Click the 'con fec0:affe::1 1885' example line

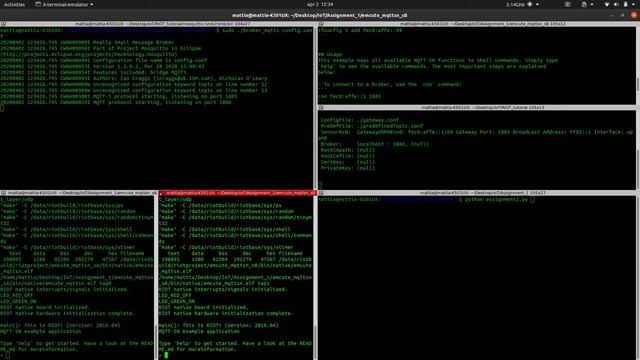350,96
